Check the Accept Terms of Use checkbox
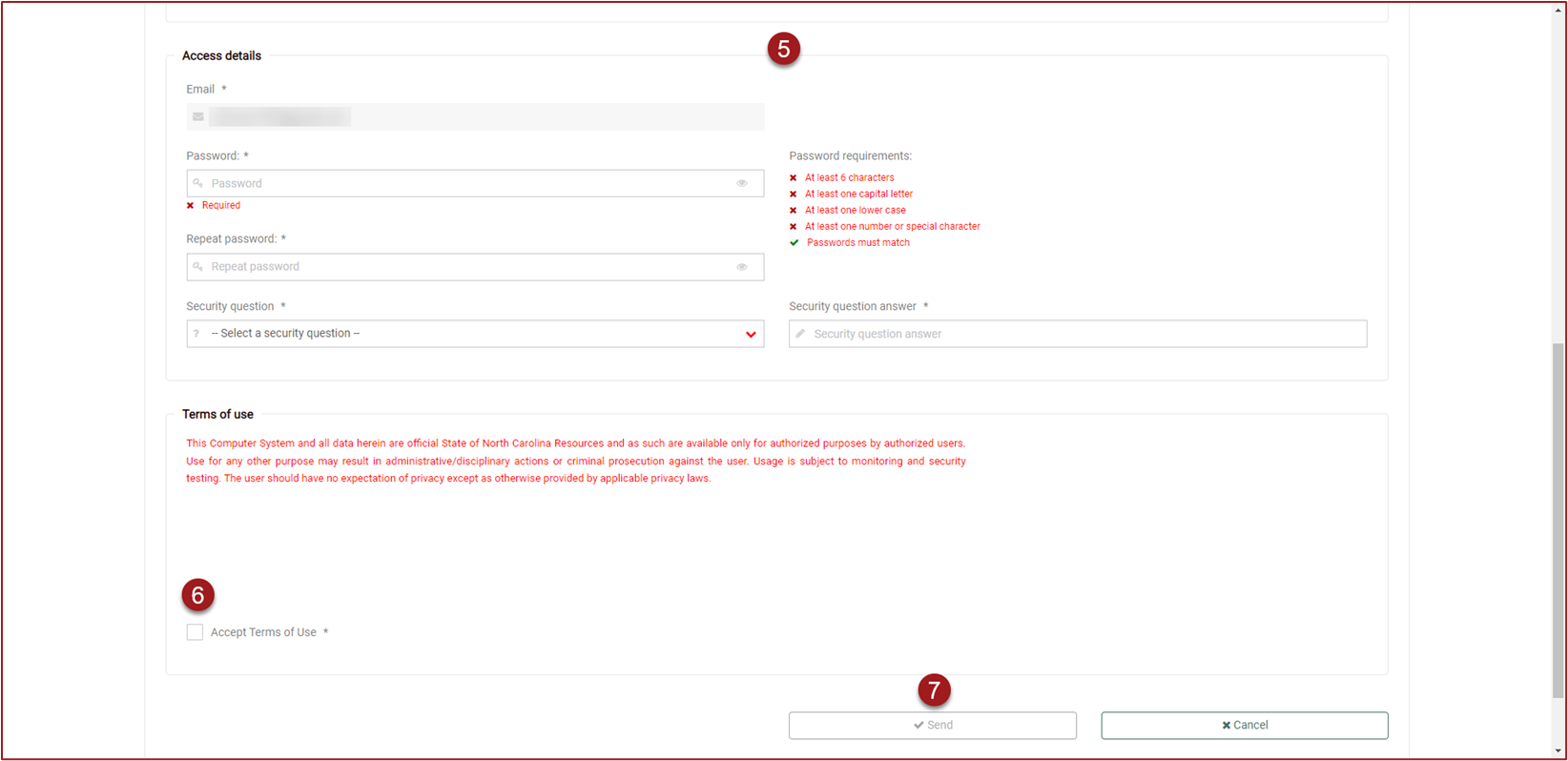The image size is (1568, 761). pos(195,632)
